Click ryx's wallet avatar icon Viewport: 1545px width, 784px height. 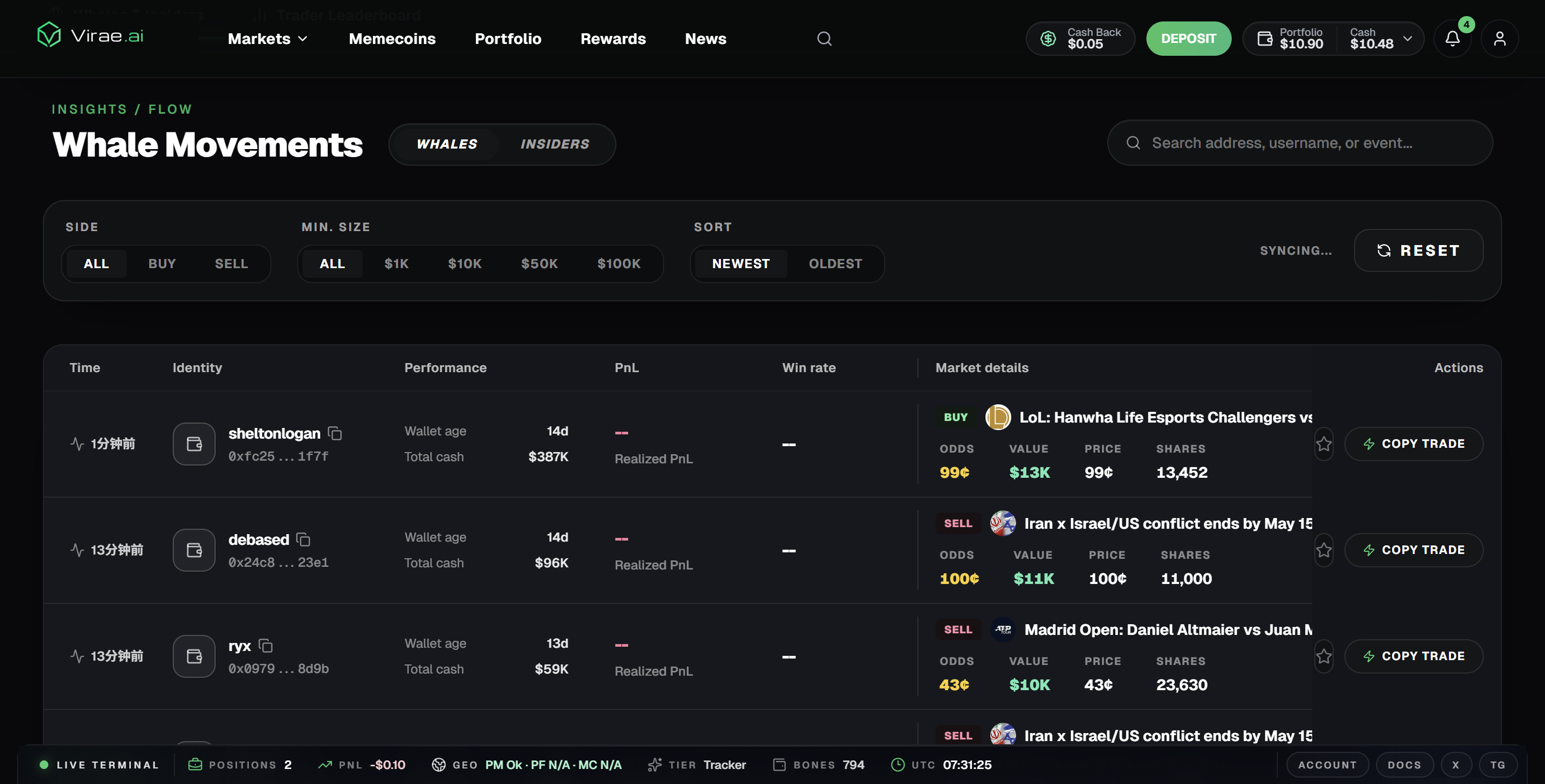click(194, 656)
